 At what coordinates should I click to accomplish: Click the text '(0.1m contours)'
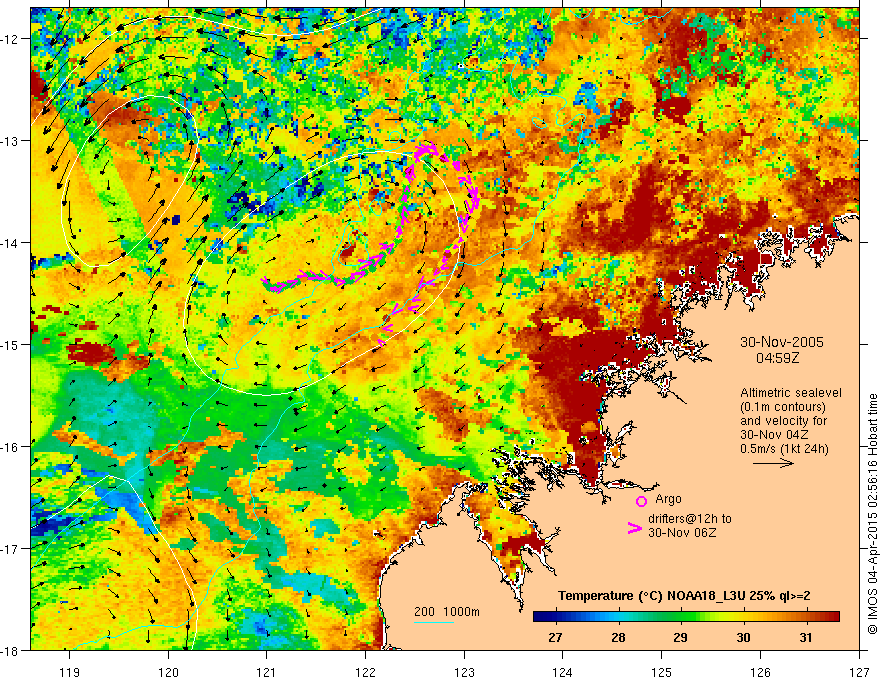(x=783, y=407)
